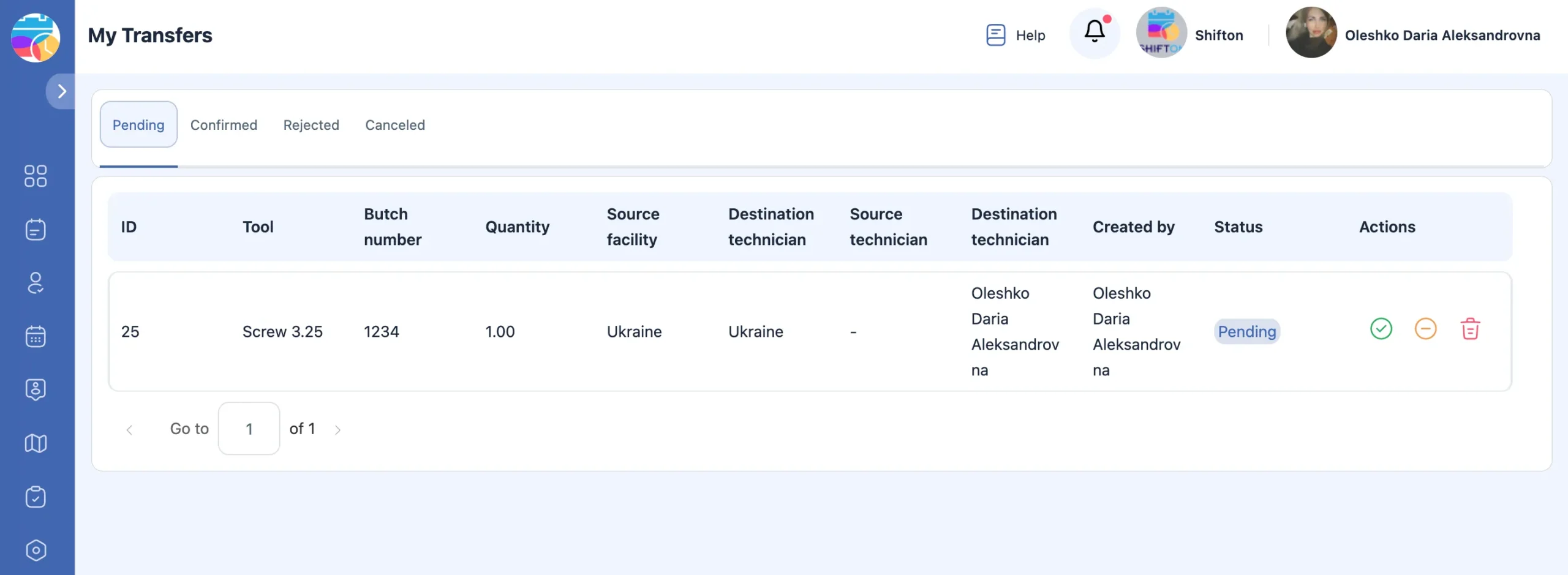Viewport: 1568px width, 575px height.
Task: Go to previous page arrow
Action: pos(129,430)
